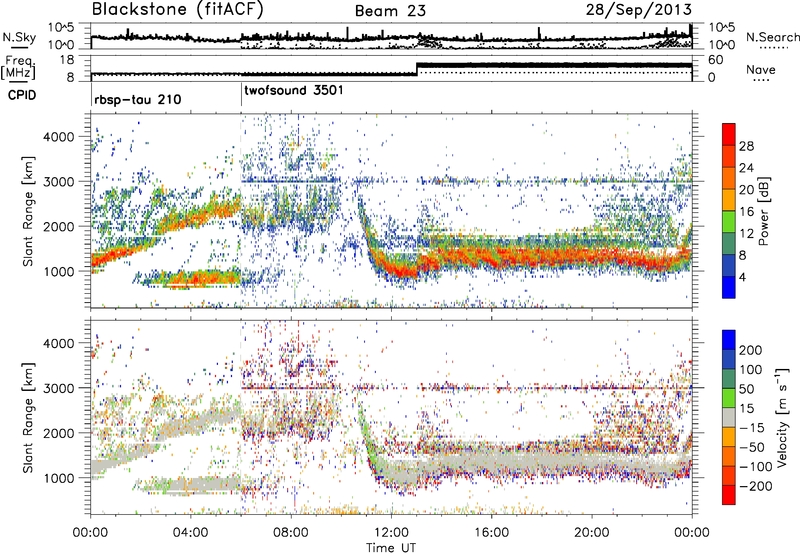Click the 'Nave' legend label

[x=761, y=69]
